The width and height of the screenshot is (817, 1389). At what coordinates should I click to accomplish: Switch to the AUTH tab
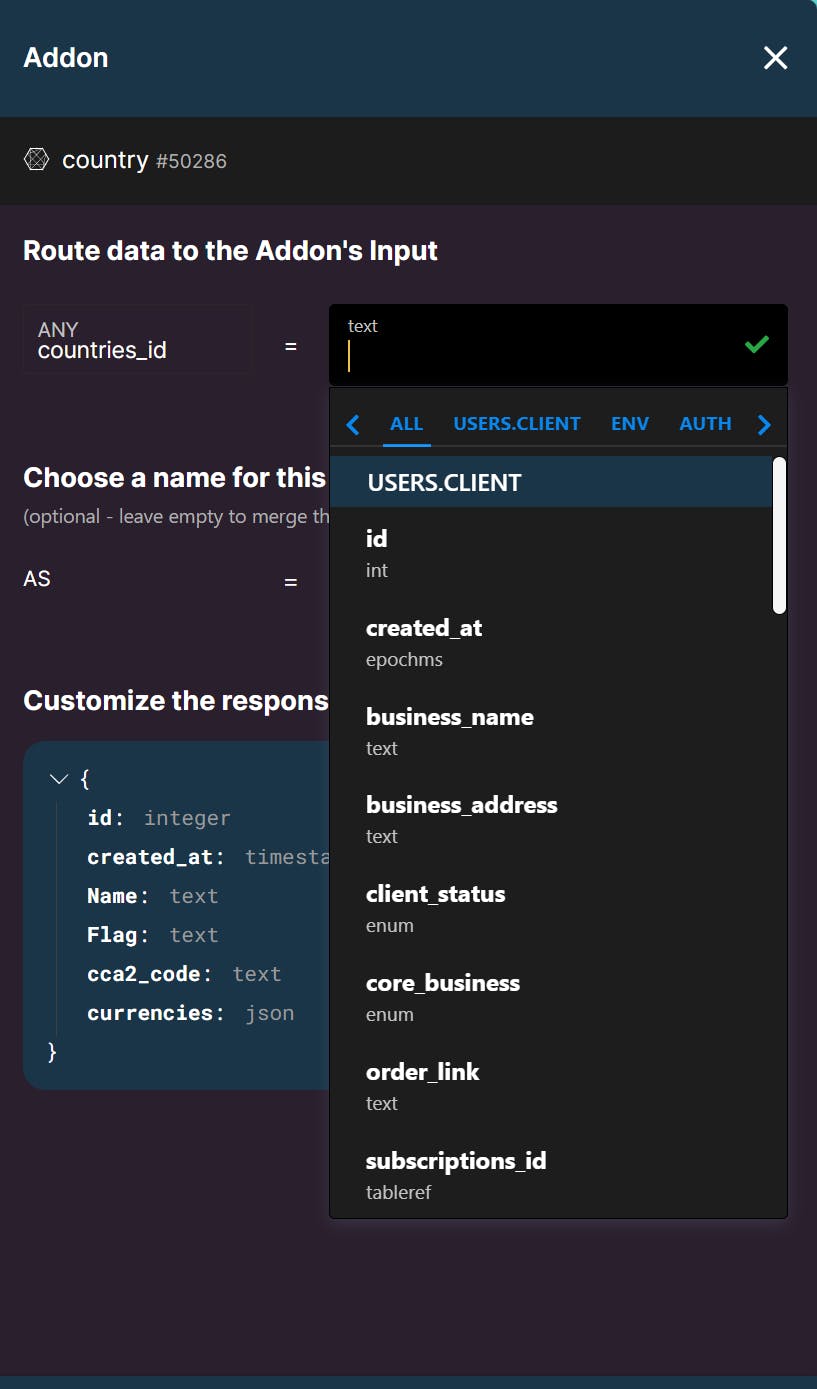coord(705,423)
